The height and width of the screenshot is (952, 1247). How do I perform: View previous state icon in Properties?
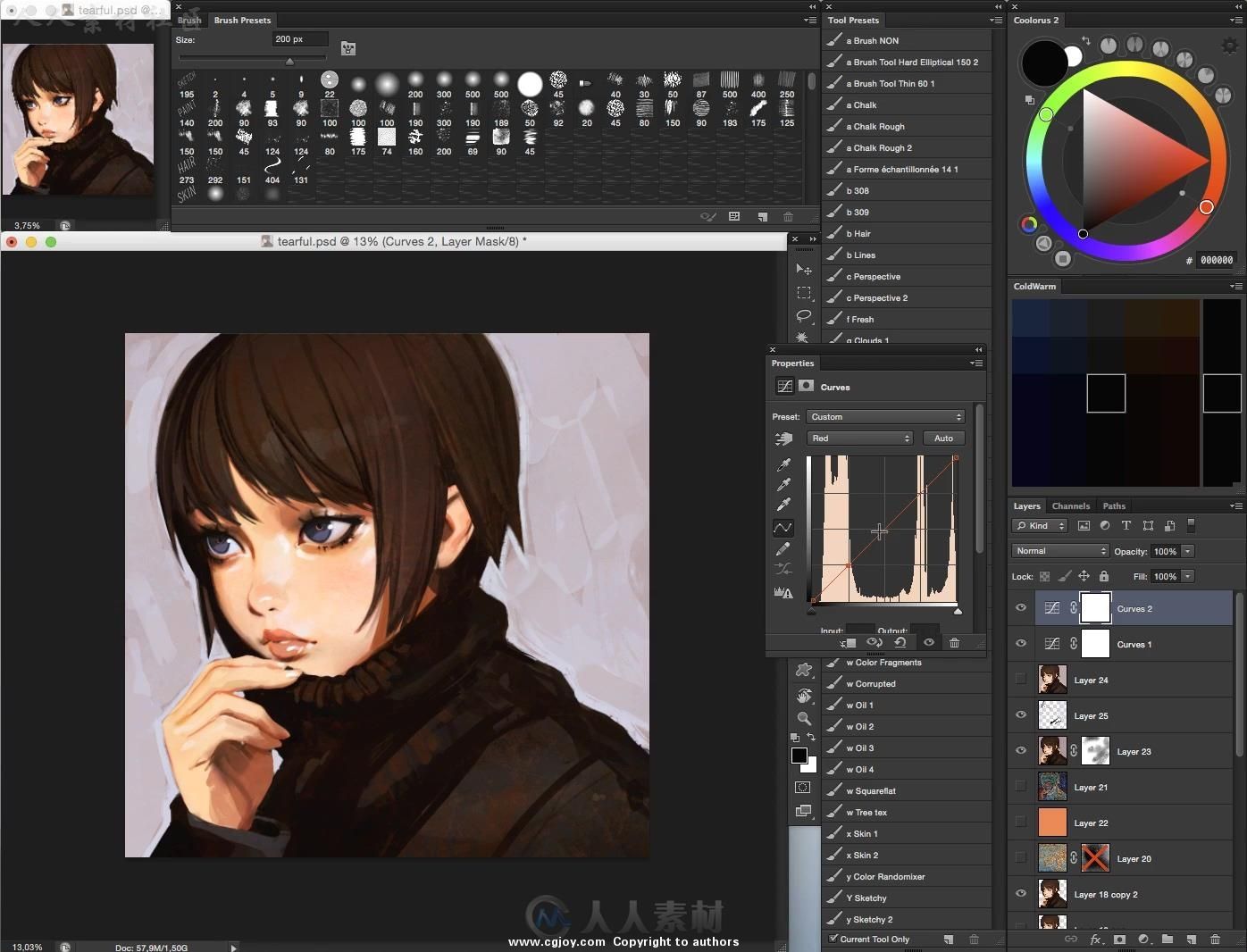coord(875,642)
